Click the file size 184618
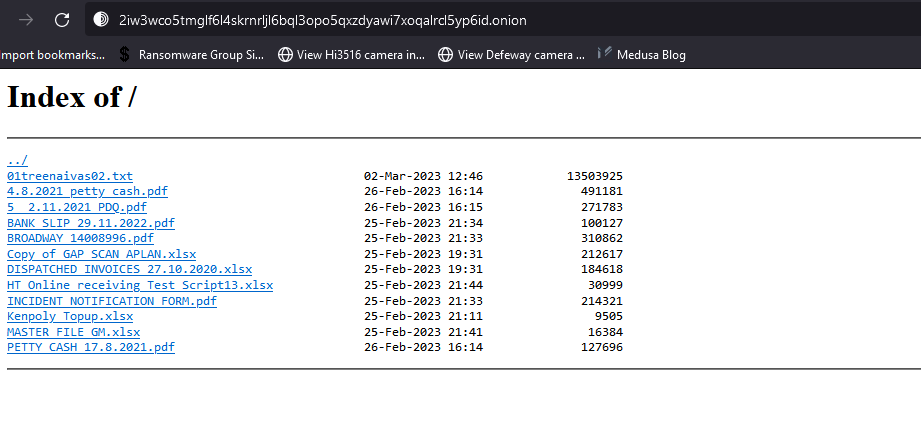The image size is (921, 436). (x=602, y=270)
